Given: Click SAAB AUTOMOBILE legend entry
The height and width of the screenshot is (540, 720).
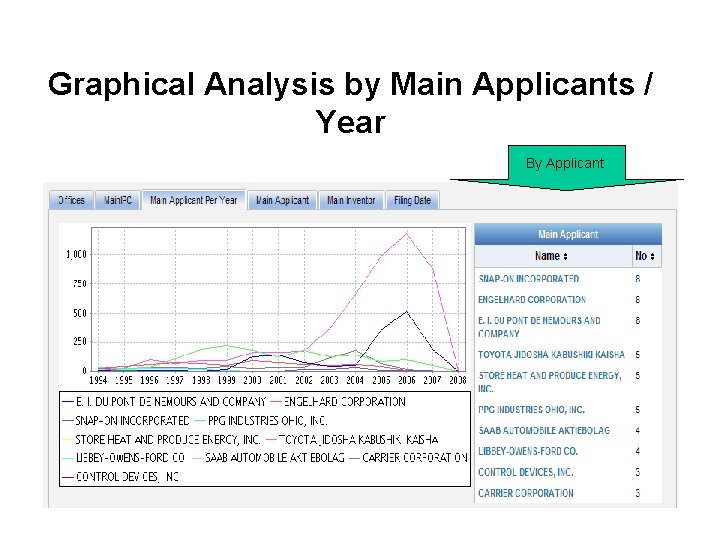Looking at the screenshot, I should pos(269,458).
